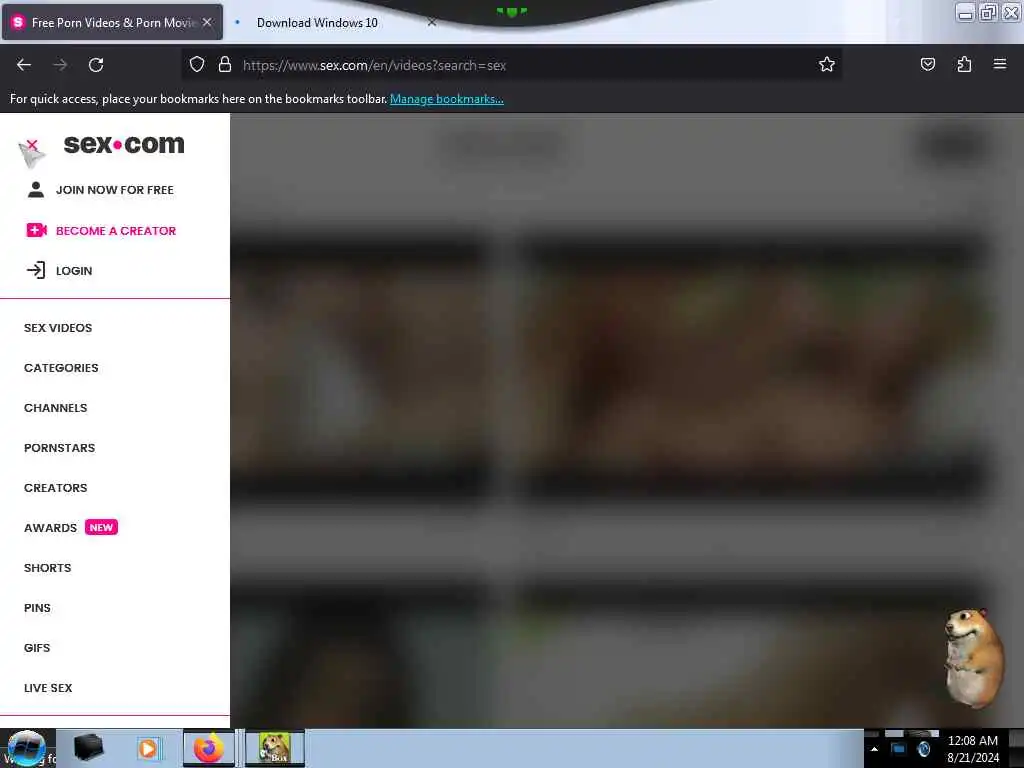Viewport: 1024px width, 768px height.
Task: Close the first browser tab
Action: [x=207, y=22]
